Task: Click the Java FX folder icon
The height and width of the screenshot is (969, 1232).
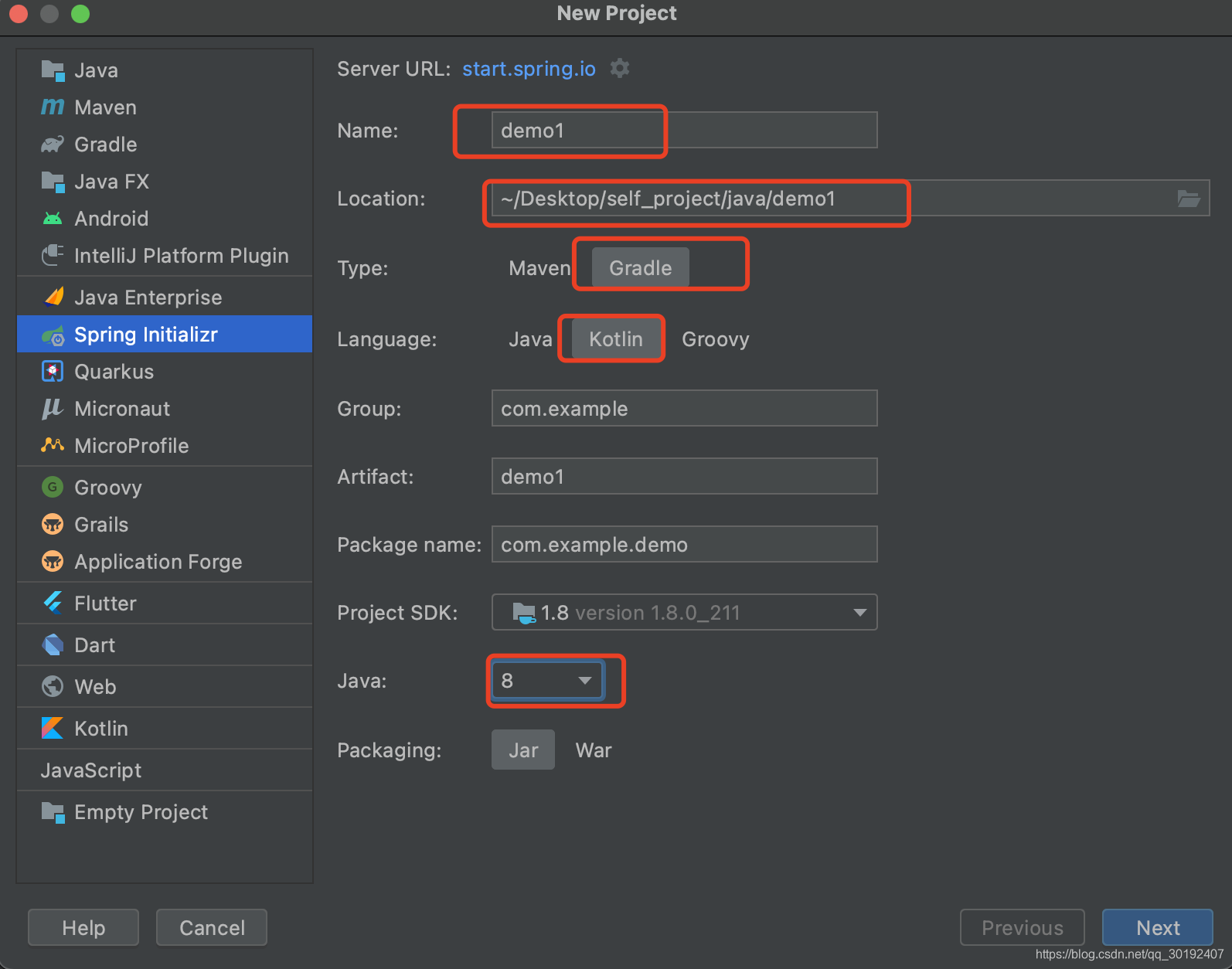Action: (x=53, y=182)
